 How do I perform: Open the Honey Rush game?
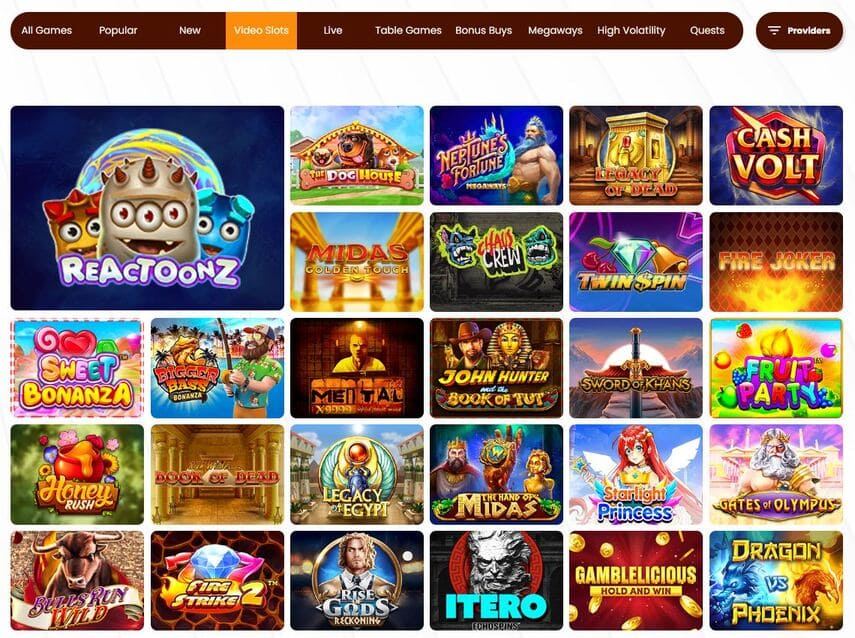pyautogui.click(x=77, y=474)
